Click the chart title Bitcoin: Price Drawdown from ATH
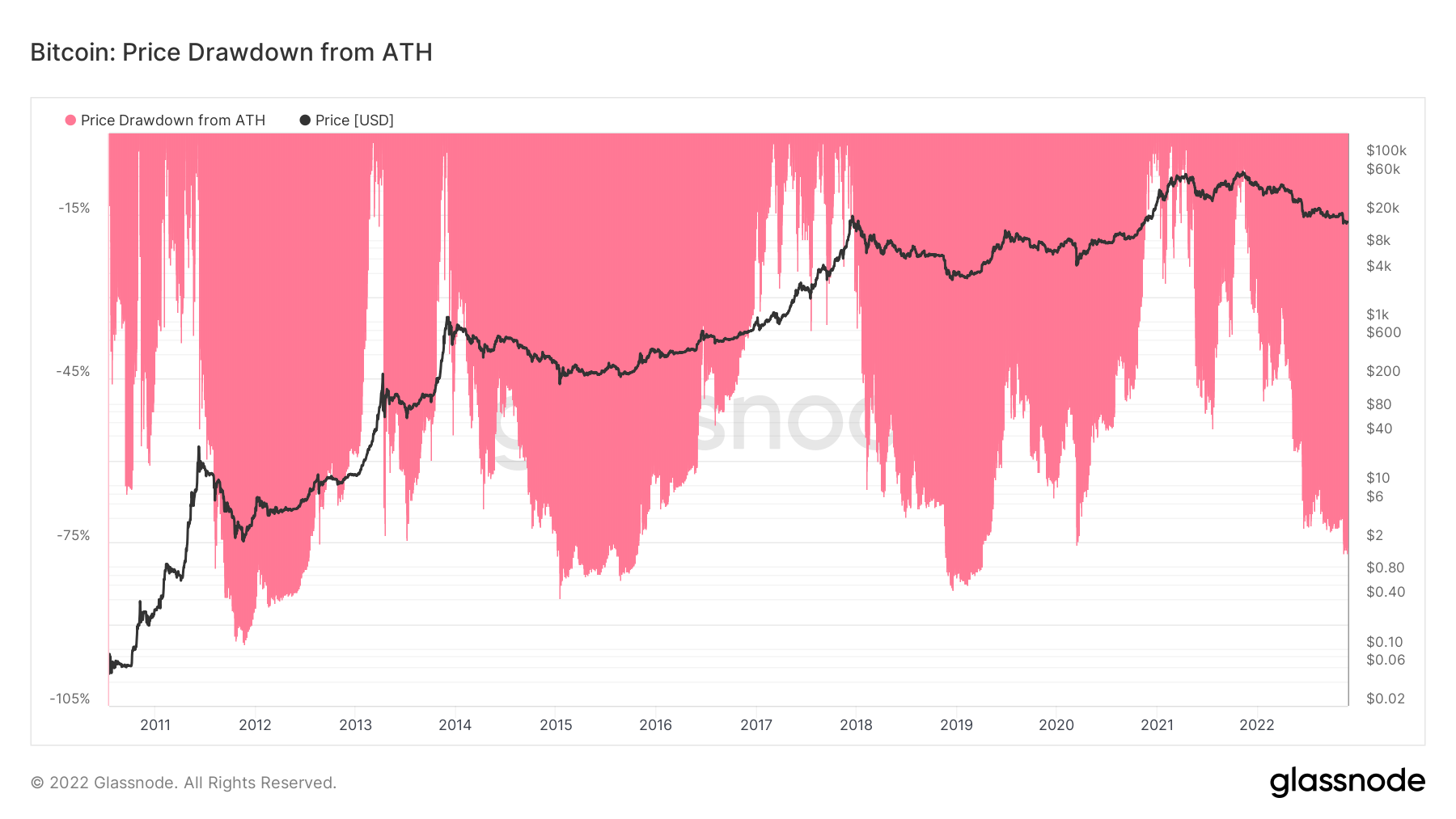 pyautogui.click(x=231, y=53)
